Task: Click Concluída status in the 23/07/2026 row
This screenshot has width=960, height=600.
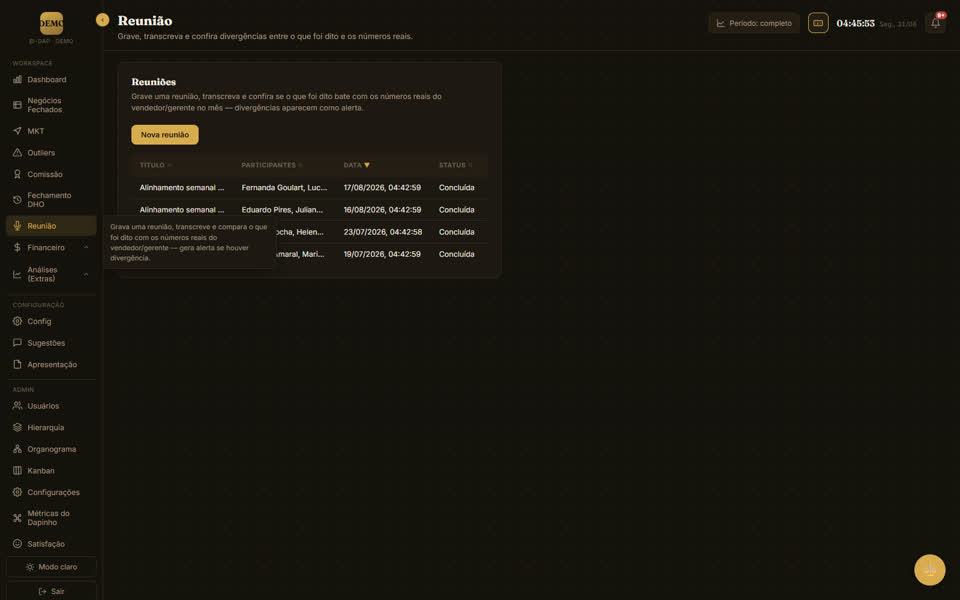Action: [x=457, y=232]
